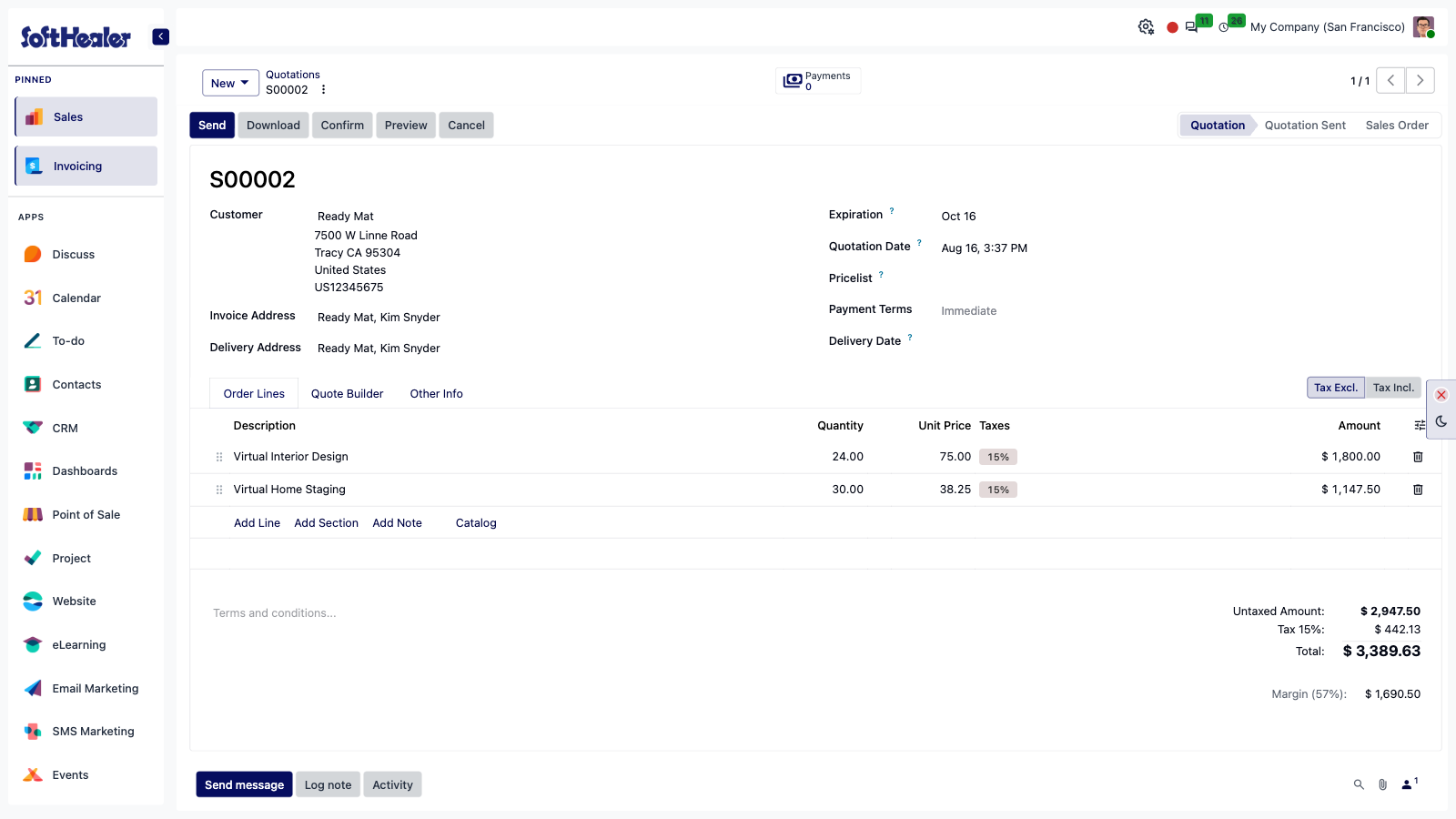This screenshot has height=819, width=1456.
Task: Open the user avatar menu
Action: point(1423,27)
